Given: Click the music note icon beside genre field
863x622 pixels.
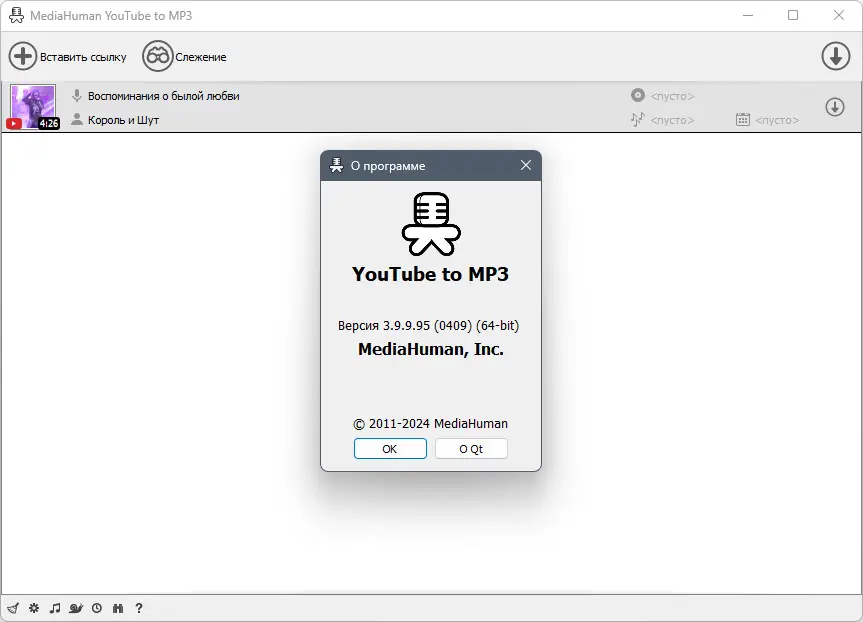Looking at the screenshot, I should point(637,119).
